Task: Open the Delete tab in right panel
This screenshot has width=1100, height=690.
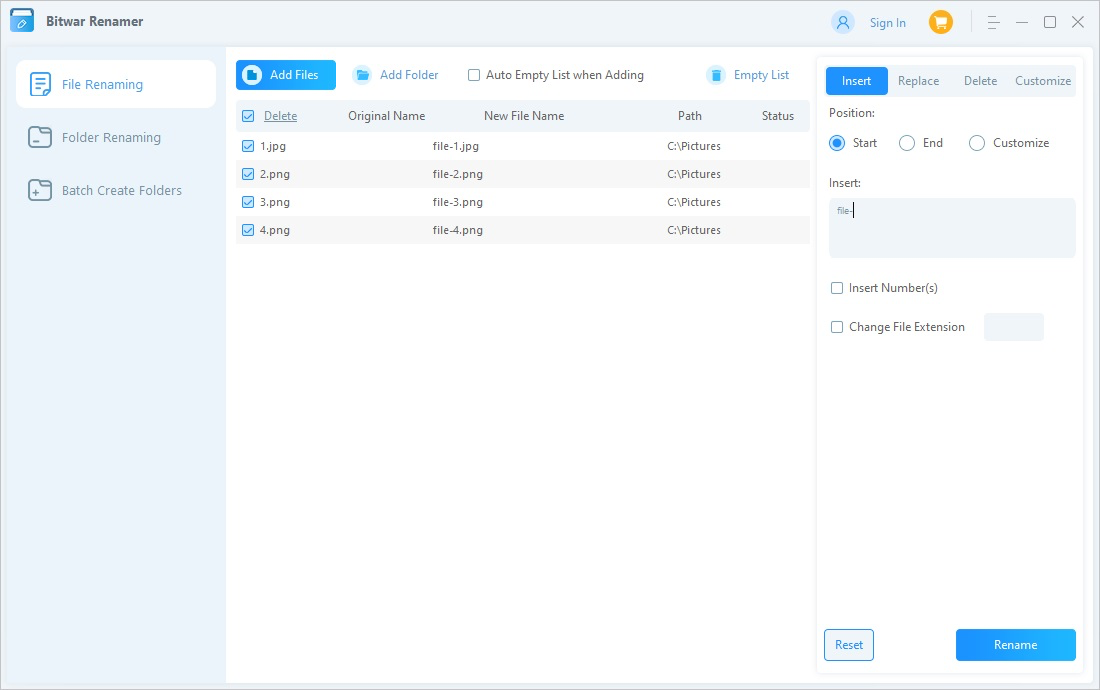Action: (x=980, y=81)
